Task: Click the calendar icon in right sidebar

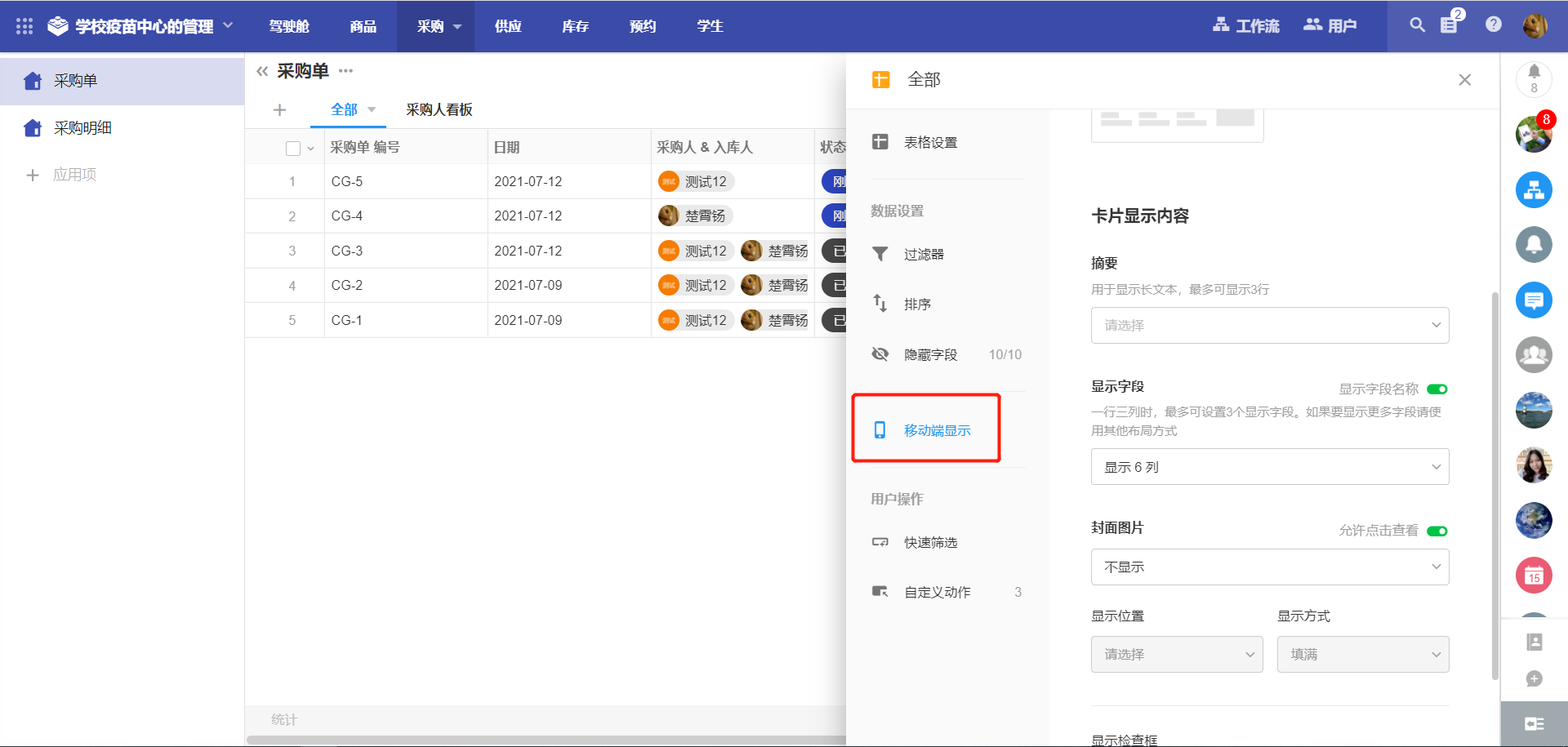Action: (x=1534, y=576)
